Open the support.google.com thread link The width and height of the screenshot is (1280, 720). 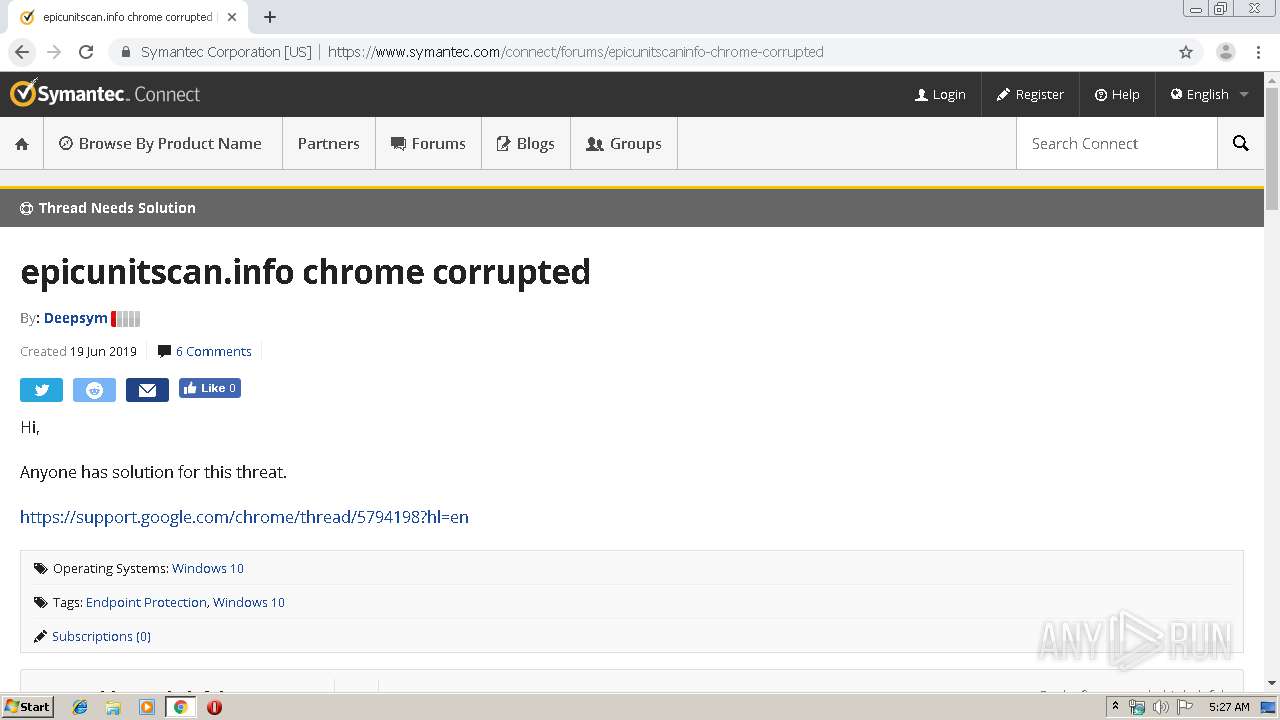pyautogui.click(x=244, y=517)
